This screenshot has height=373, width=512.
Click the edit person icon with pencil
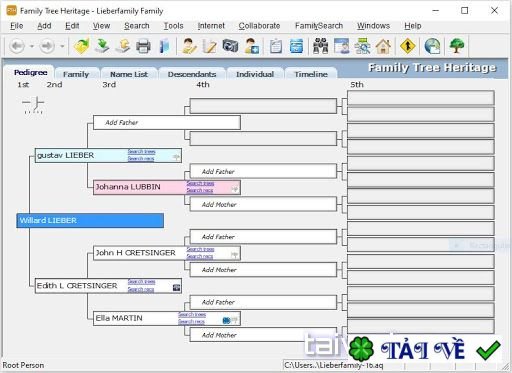189,46
